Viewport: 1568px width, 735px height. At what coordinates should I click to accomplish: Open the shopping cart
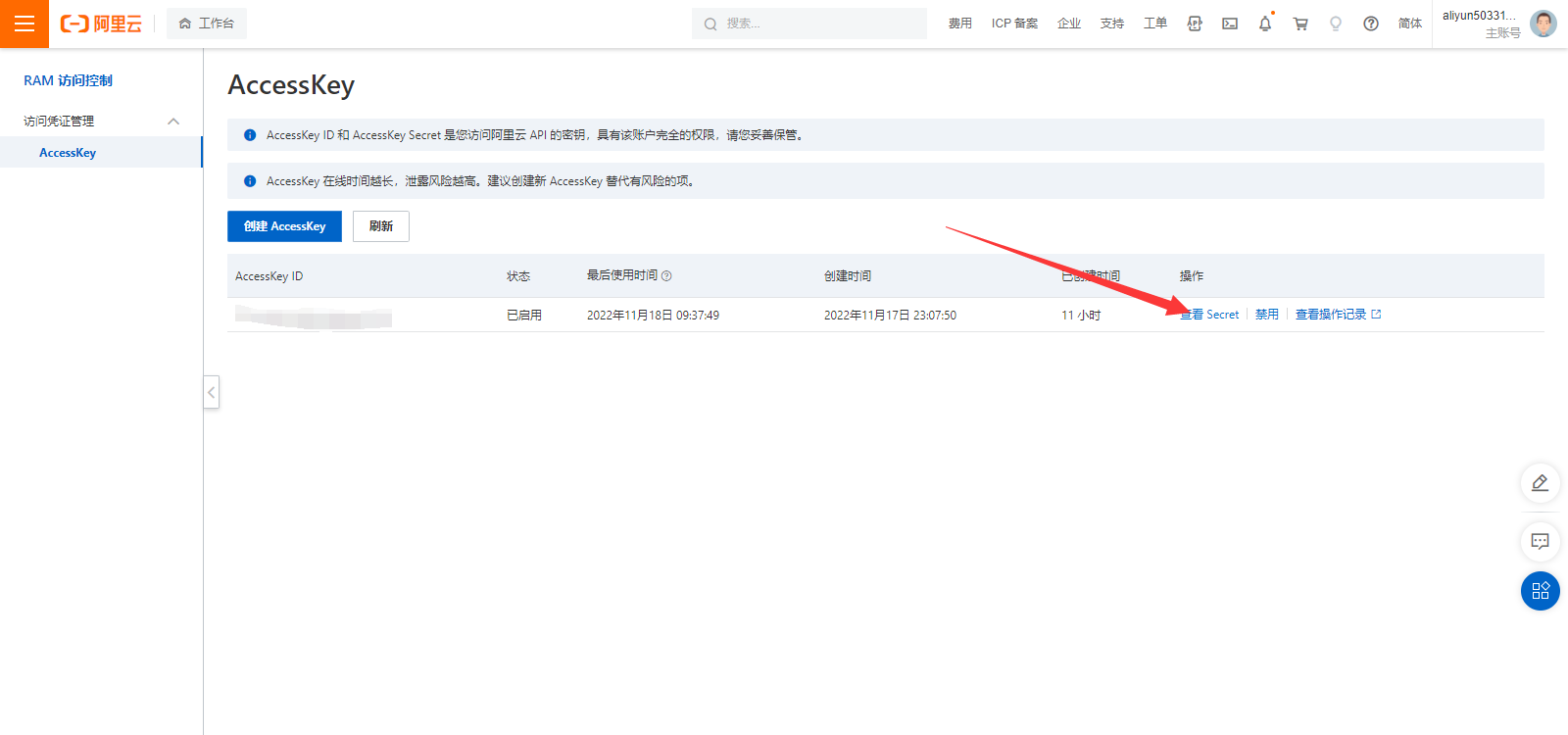1300,24
